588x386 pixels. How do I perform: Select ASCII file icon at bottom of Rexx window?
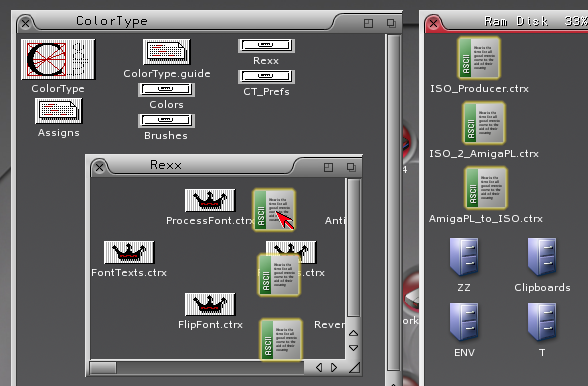point(281,340)
